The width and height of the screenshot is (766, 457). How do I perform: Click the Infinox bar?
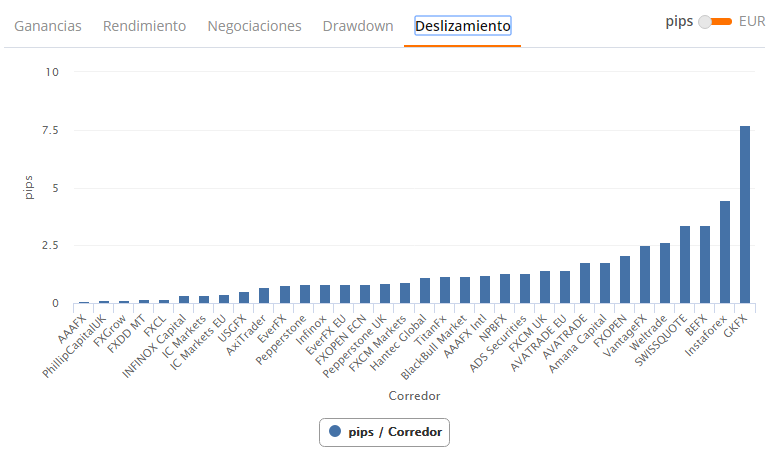324,294
